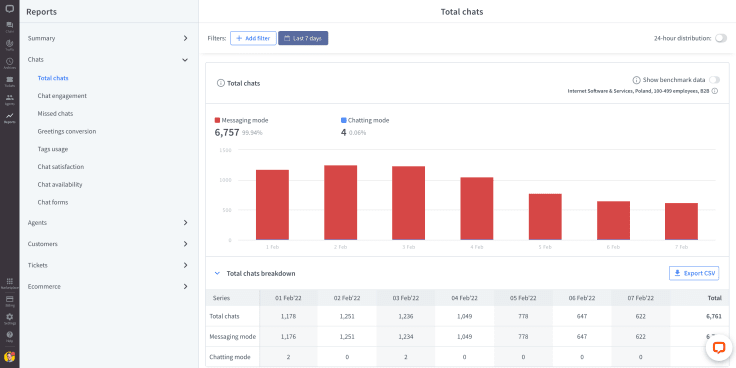This screenshot has width=736, height=368.
Task: Open the Chat satisfaction report
Action: click(x=61, y=167)
